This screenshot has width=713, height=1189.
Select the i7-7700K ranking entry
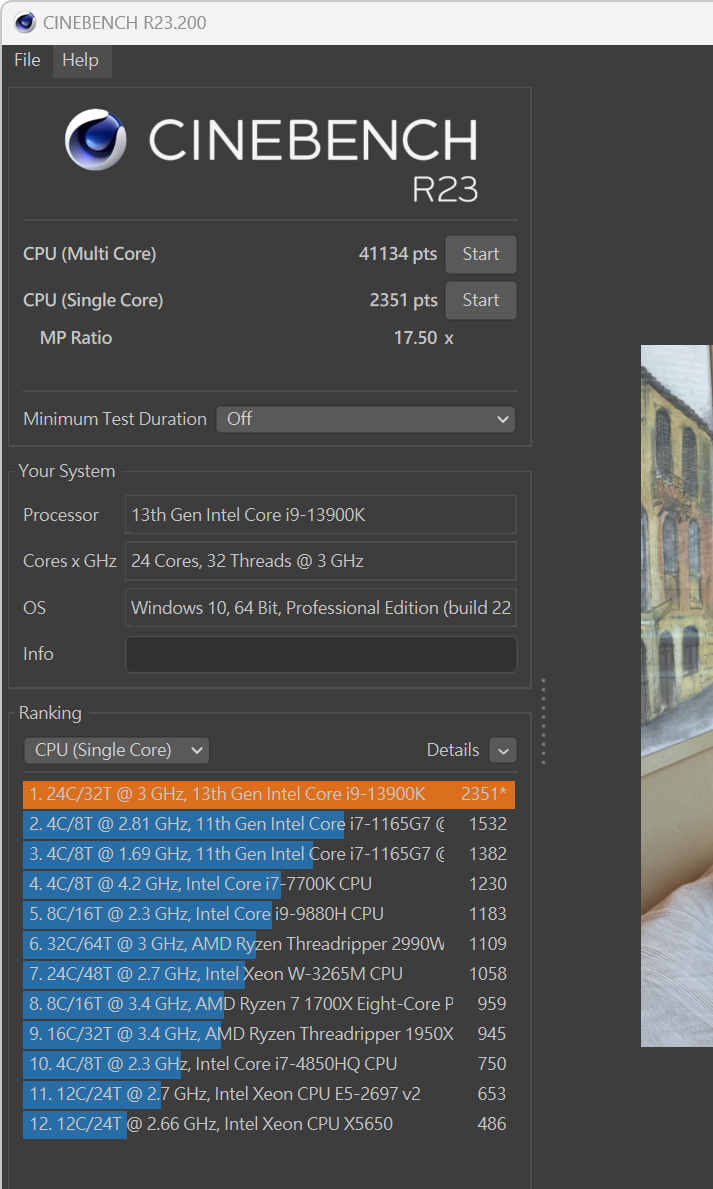click(269, 884)
